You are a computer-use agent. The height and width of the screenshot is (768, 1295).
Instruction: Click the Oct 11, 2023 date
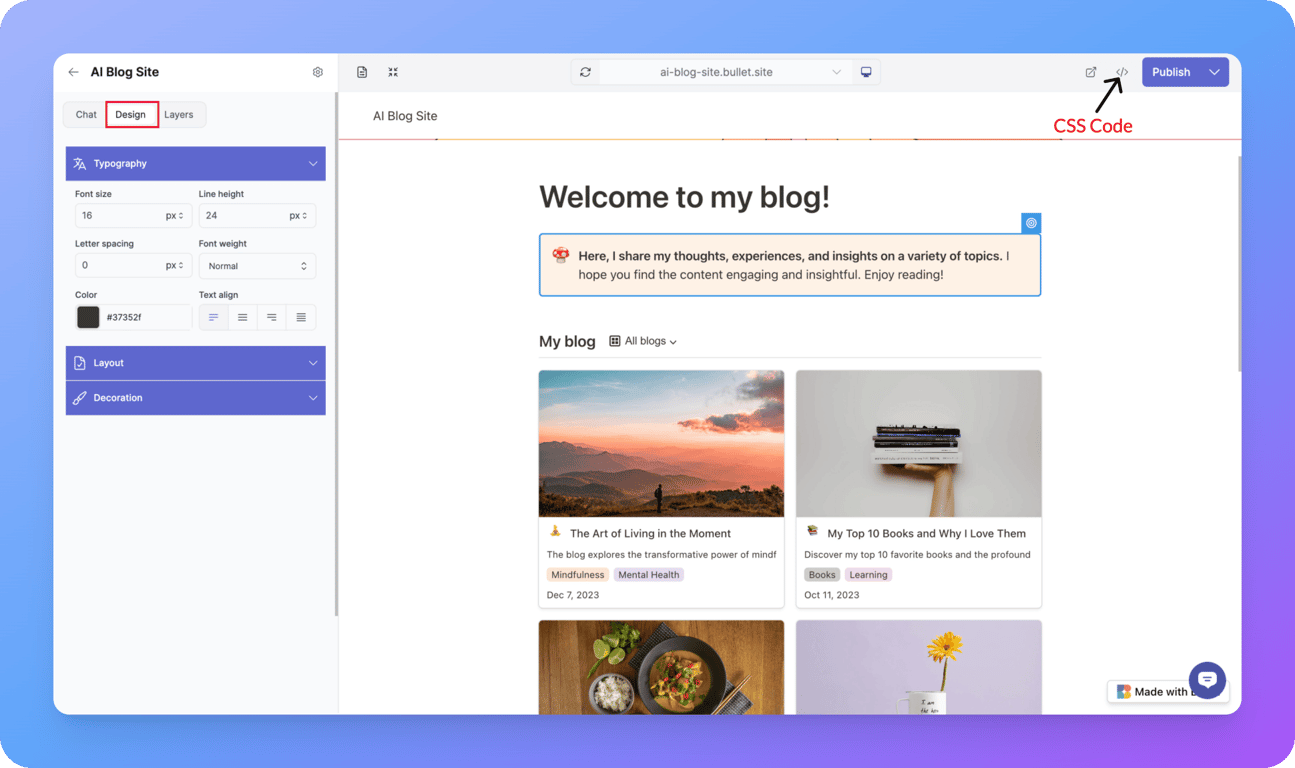click(832, 595)
